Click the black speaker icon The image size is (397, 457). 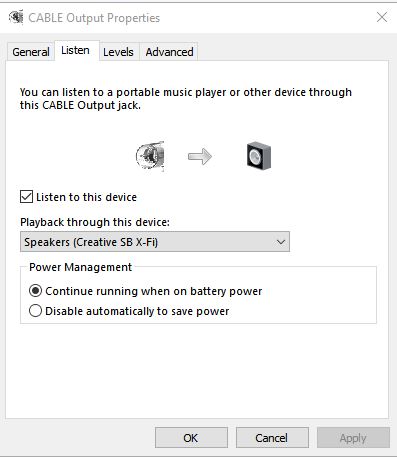click(x=259, y=156)
